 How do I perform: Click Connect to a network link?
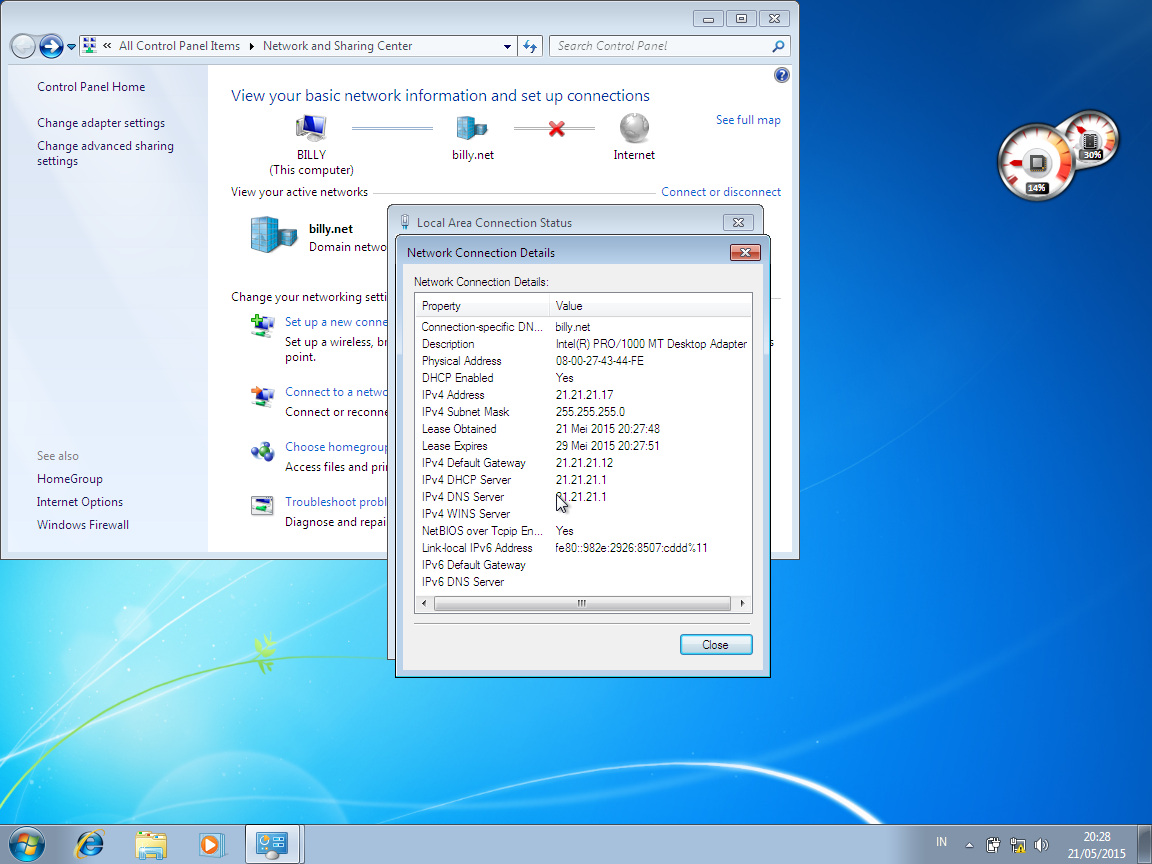[x=336, y=392]
